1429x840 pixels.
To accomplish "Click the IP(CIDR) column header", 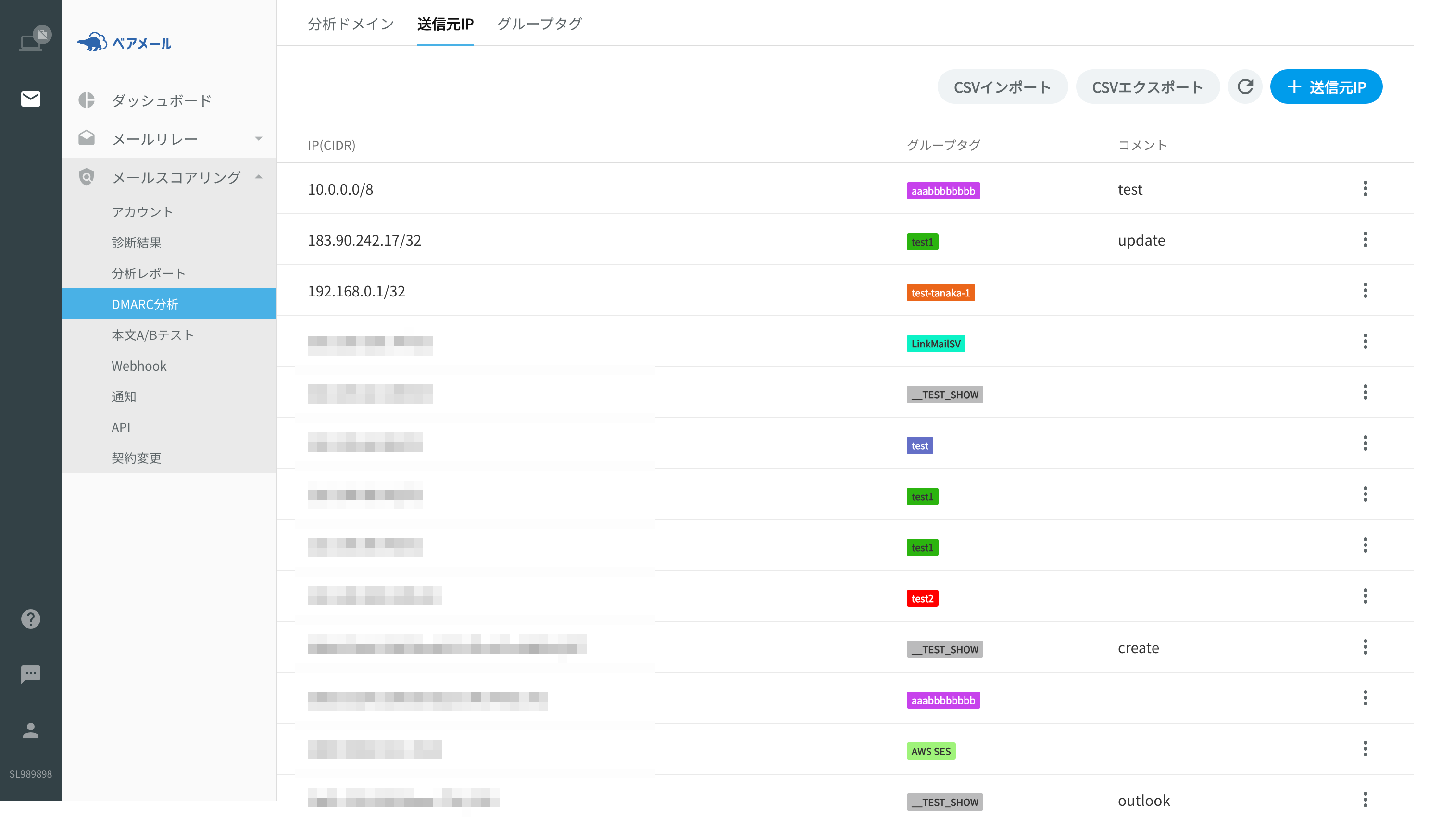I will pos(332,146).
